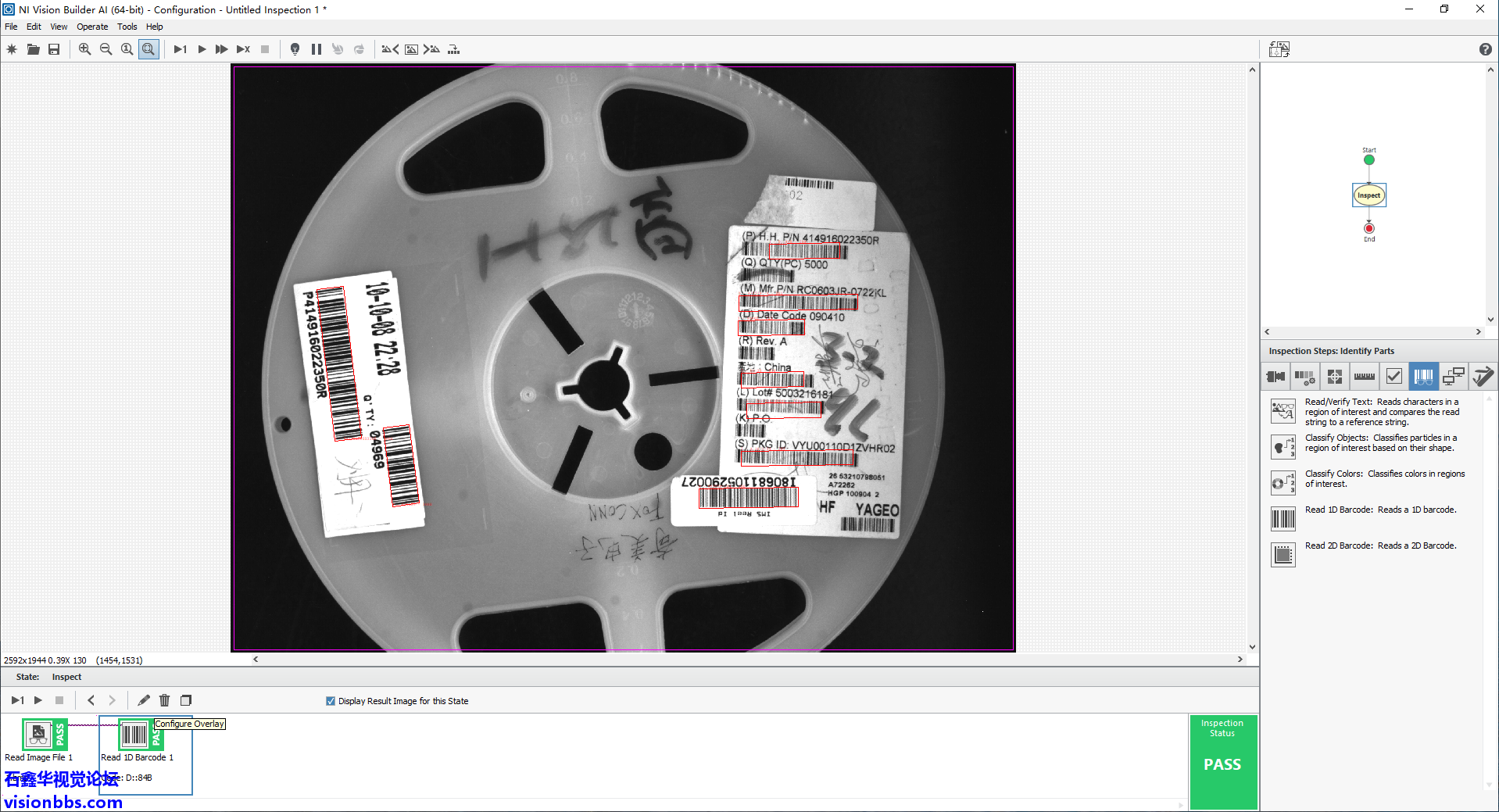This screenshot has height=812, width=1499.
Task: Delete selected step with trash icon
Action: [164, 700]
